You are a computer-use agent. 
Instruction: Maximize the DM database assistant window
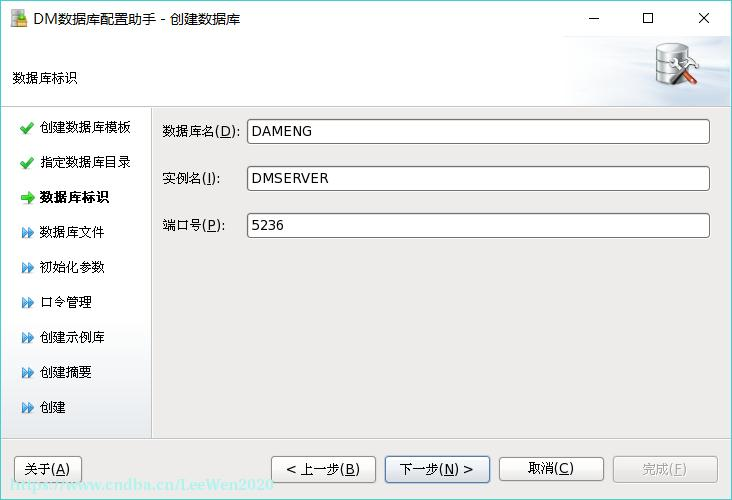coord(648,18)
